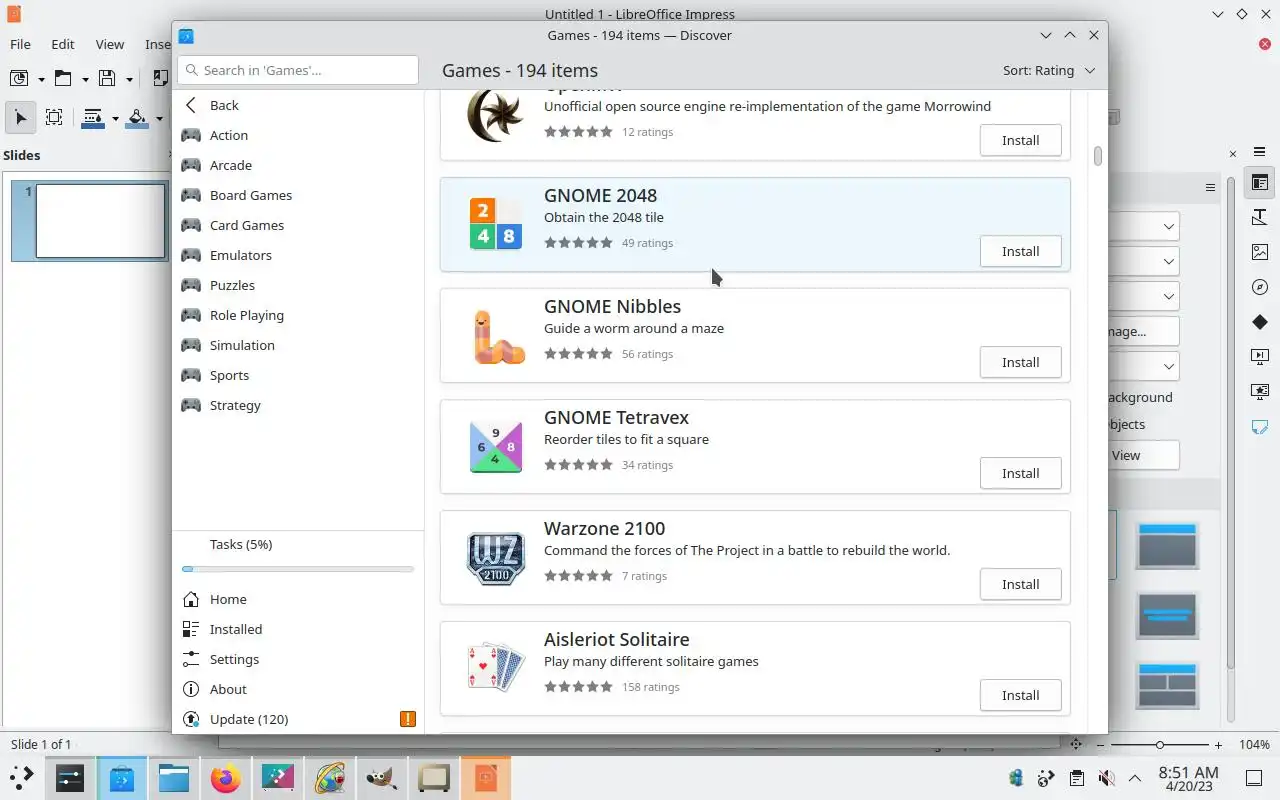Click Impress New presentation icon

click(18, 78)
